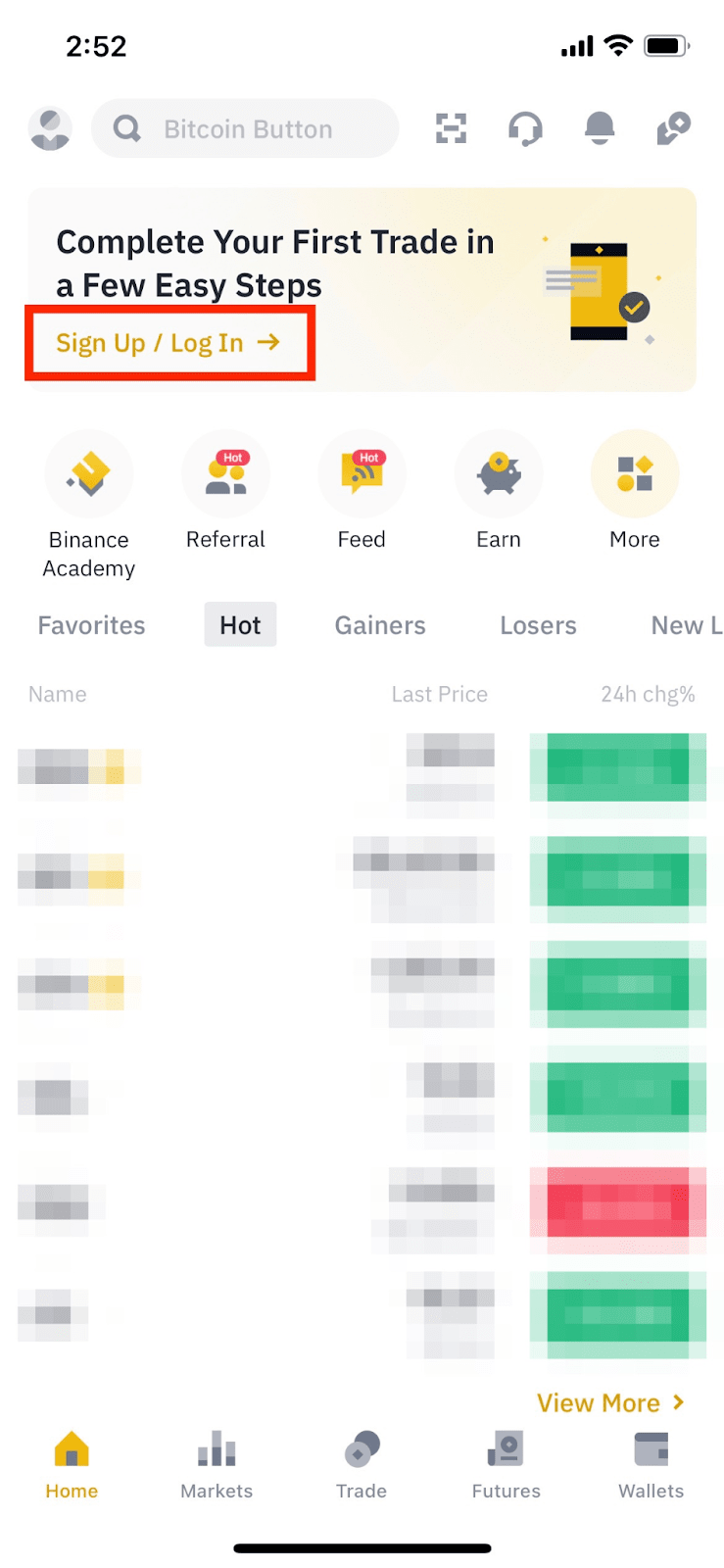Open Wallets in bottom navigation

[x=651, y=1464]
